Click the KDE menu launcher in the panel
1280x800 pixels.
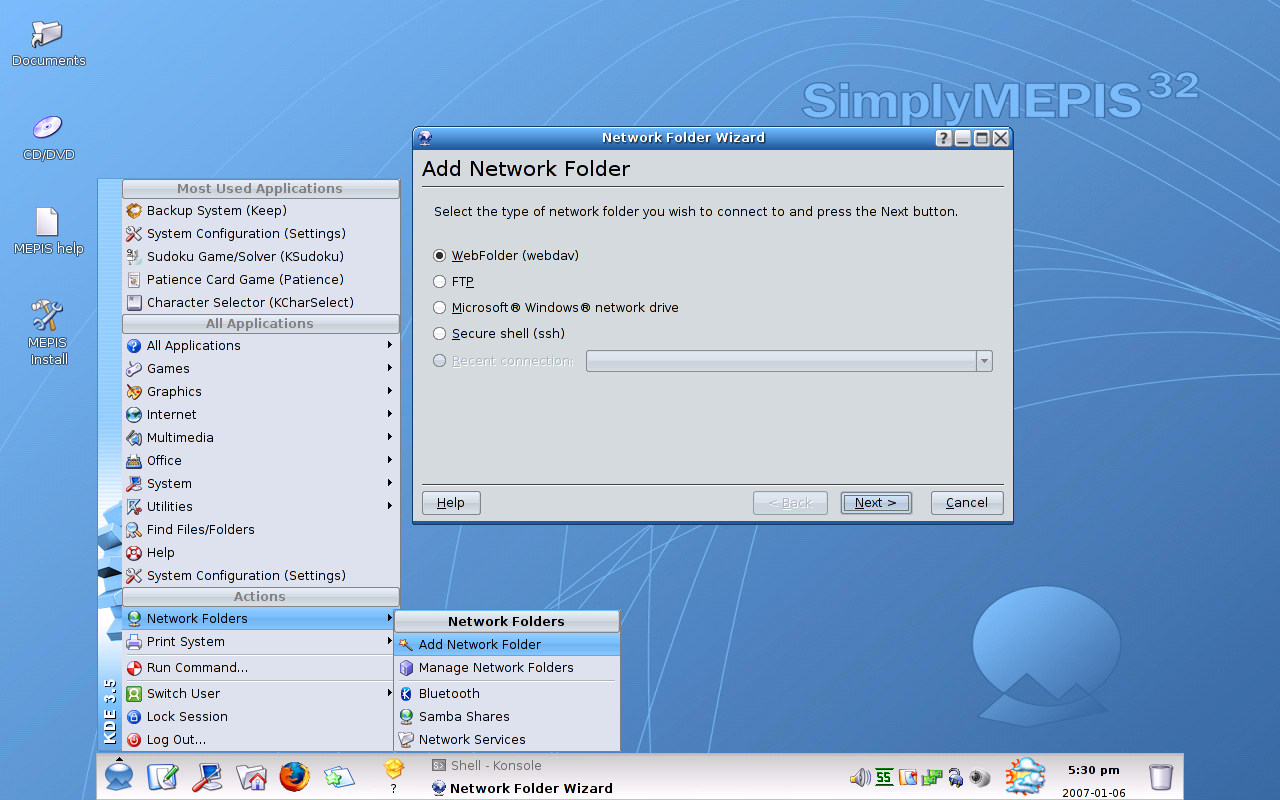tap(119, 775)
